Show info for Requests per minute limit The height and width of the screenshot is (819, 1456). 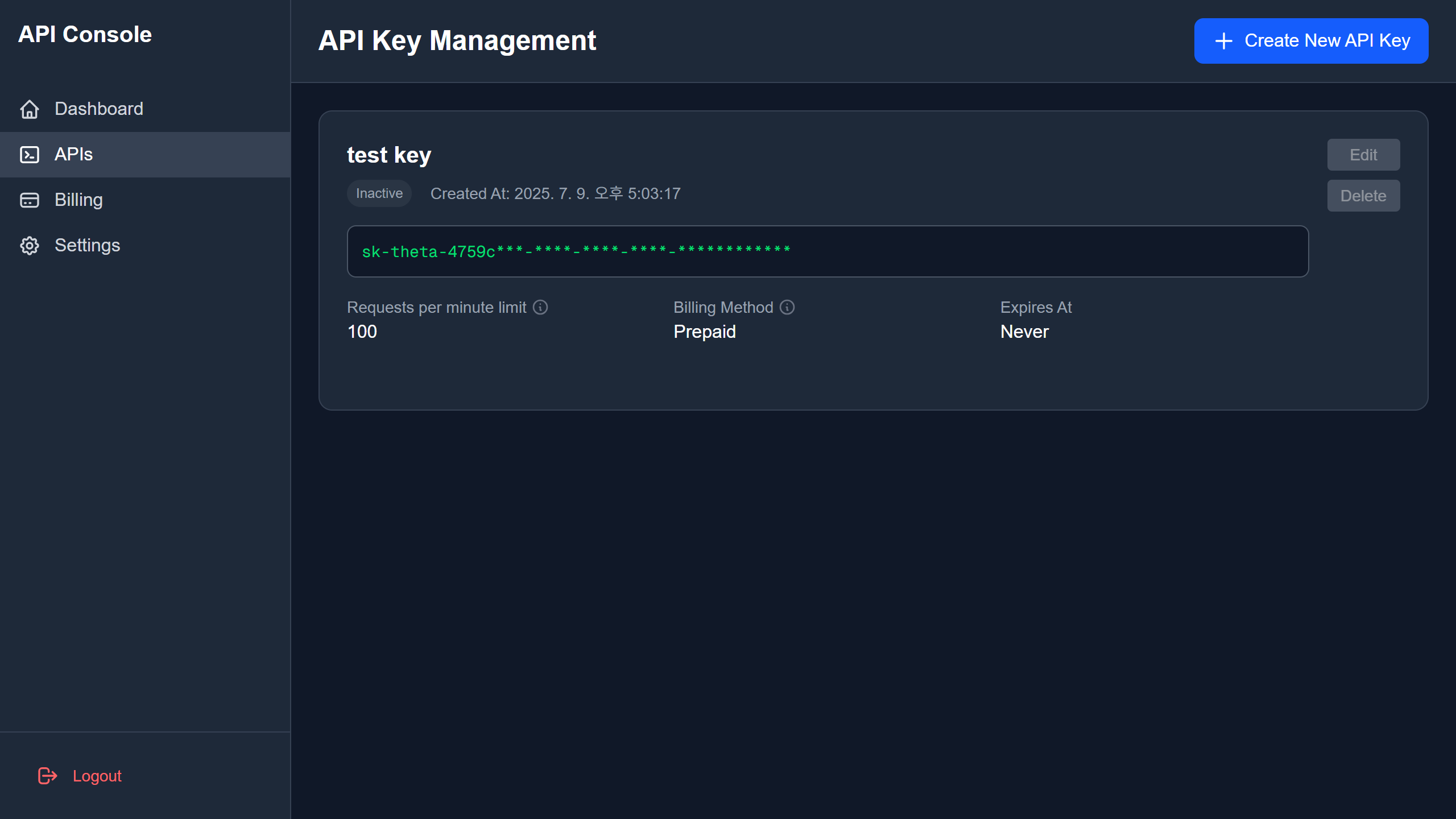[x=540, y=307]
